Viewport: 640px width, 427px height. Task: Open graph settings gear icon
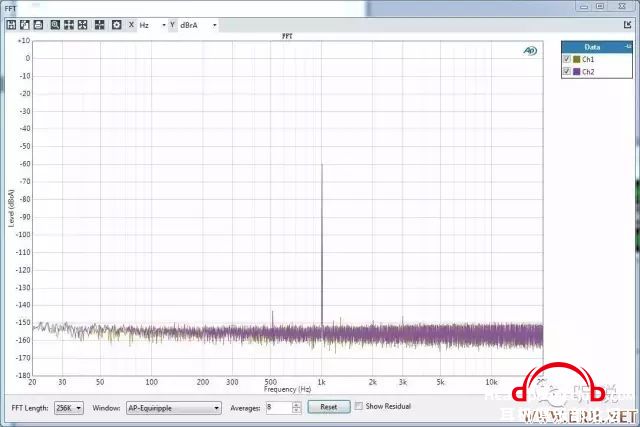tap(117, 25)
